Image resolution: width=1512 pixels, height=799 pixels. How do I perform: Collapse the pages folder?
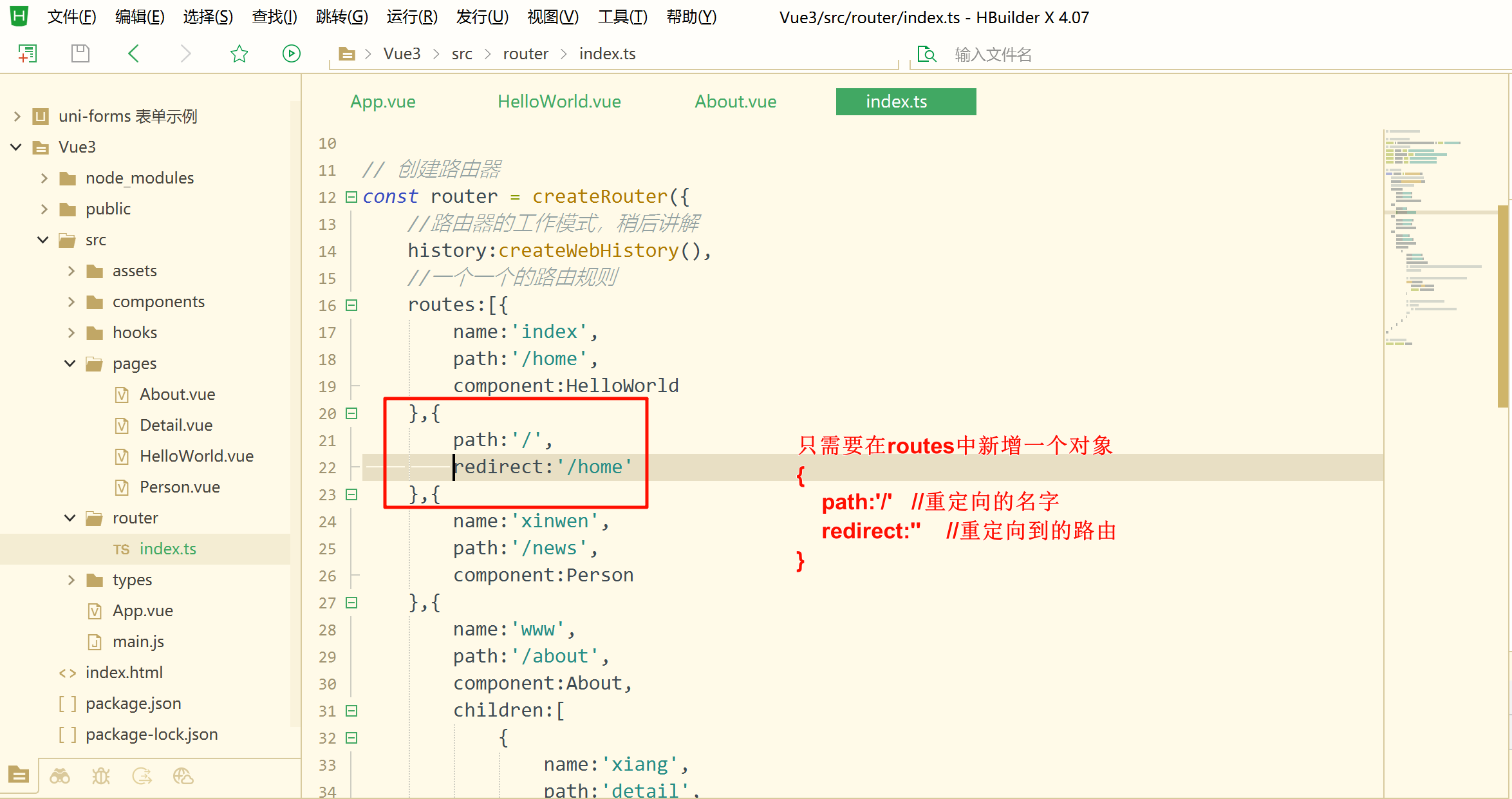70,364
